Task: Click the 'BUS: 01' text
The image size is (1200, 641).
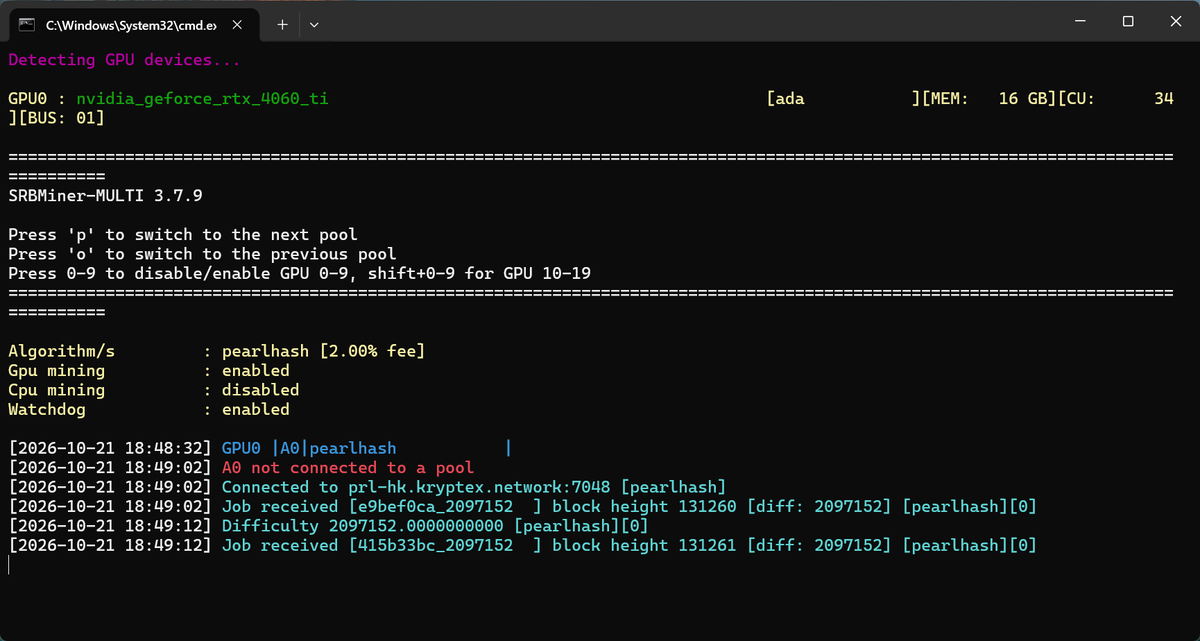Action: click(x=60, y=119)
